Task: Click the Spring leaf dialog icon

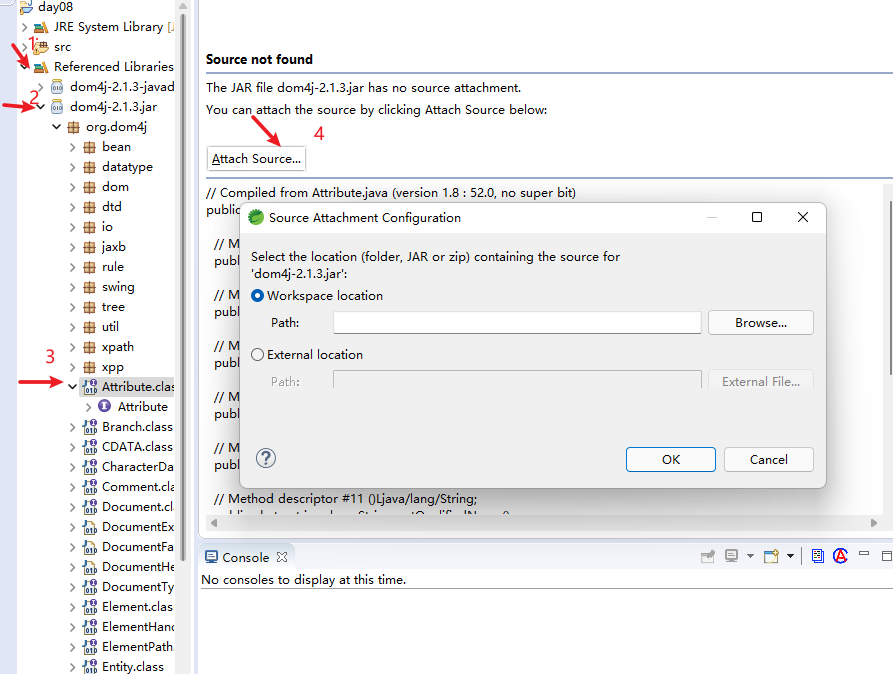Action: click(256, 217)
